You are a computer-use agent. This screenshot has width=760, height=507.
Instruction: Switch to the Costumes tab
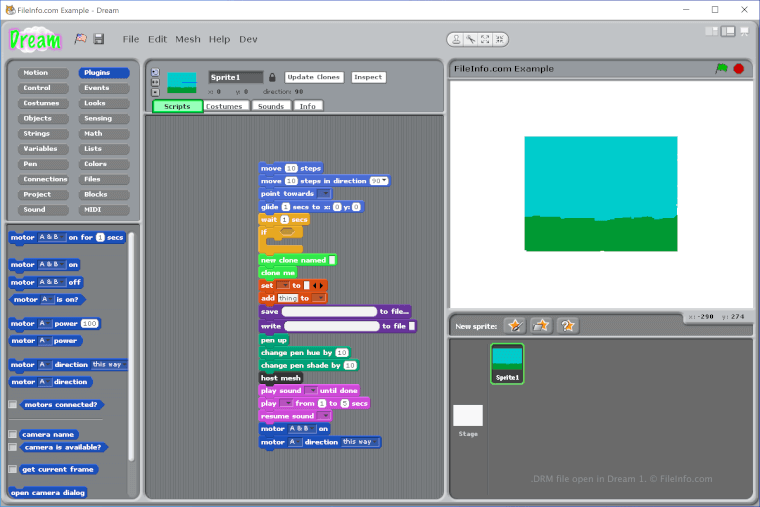227,106
